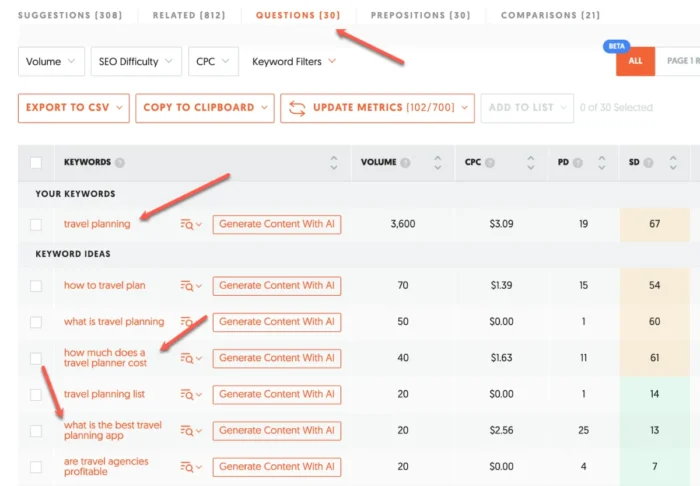The image size is (700, 486).
Task: Click the info icon next to VOLUME header
Action: coord(405,162)
